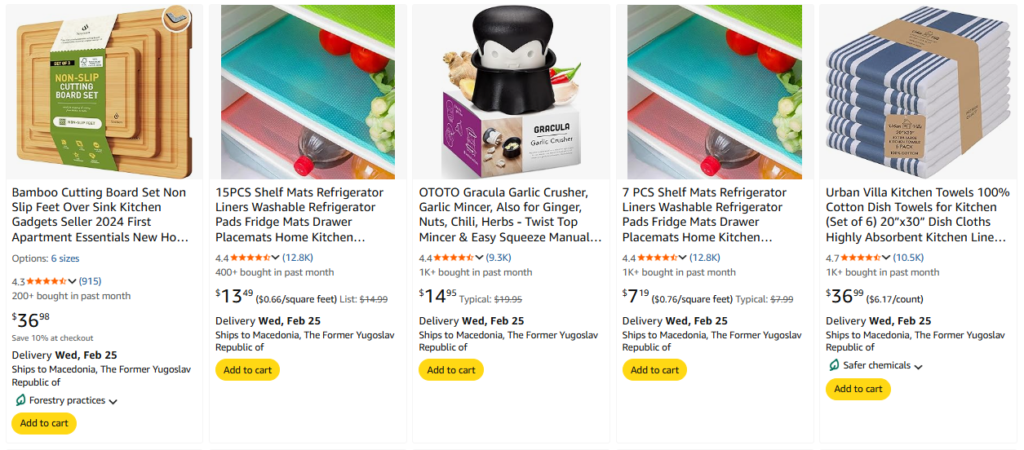This screenshot has width=1024, height=450.
Task: Add Urban Villa Kitchen Towels to cart
Action: tap(857, 389)
